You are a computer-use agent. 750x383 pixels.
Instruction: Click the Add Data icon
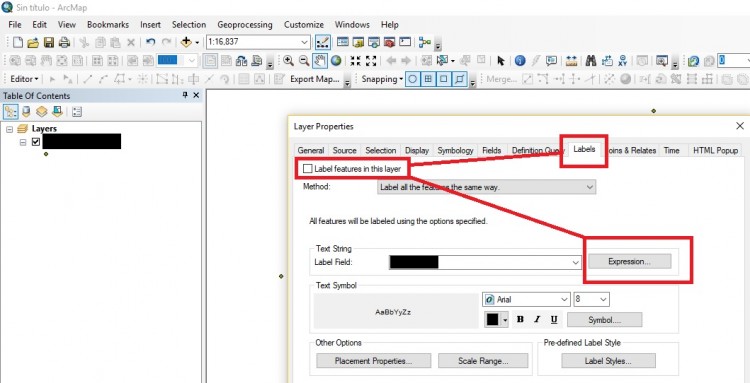click(x=186, y=43)
